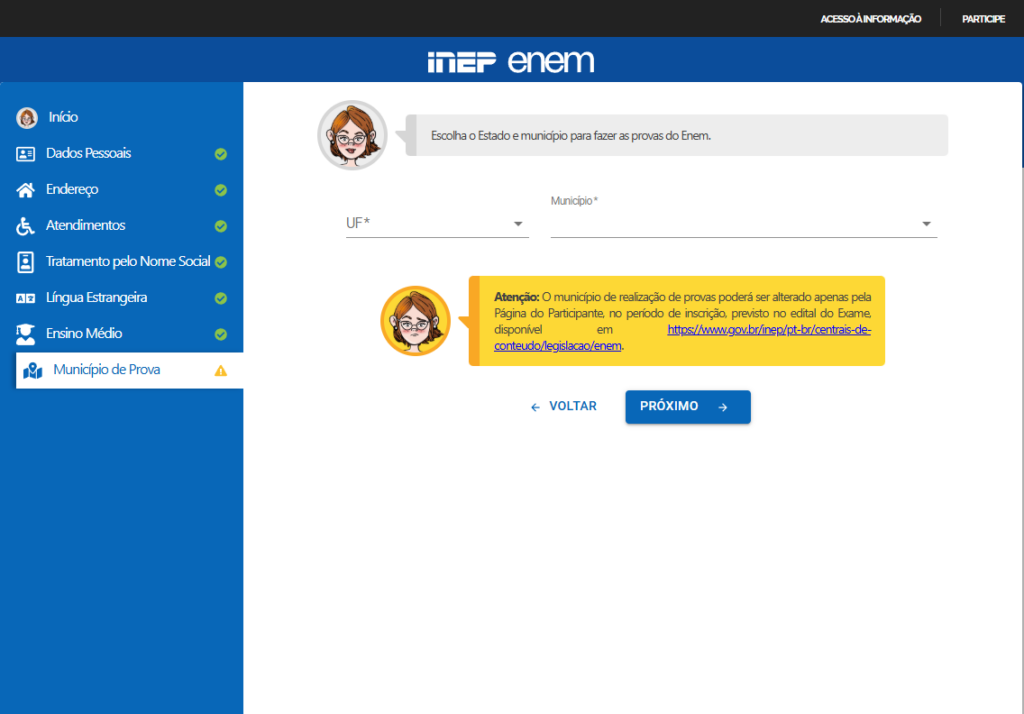
Task: Click the Atendimentos wheelchair icon
Action: click(x=25, y=226)
